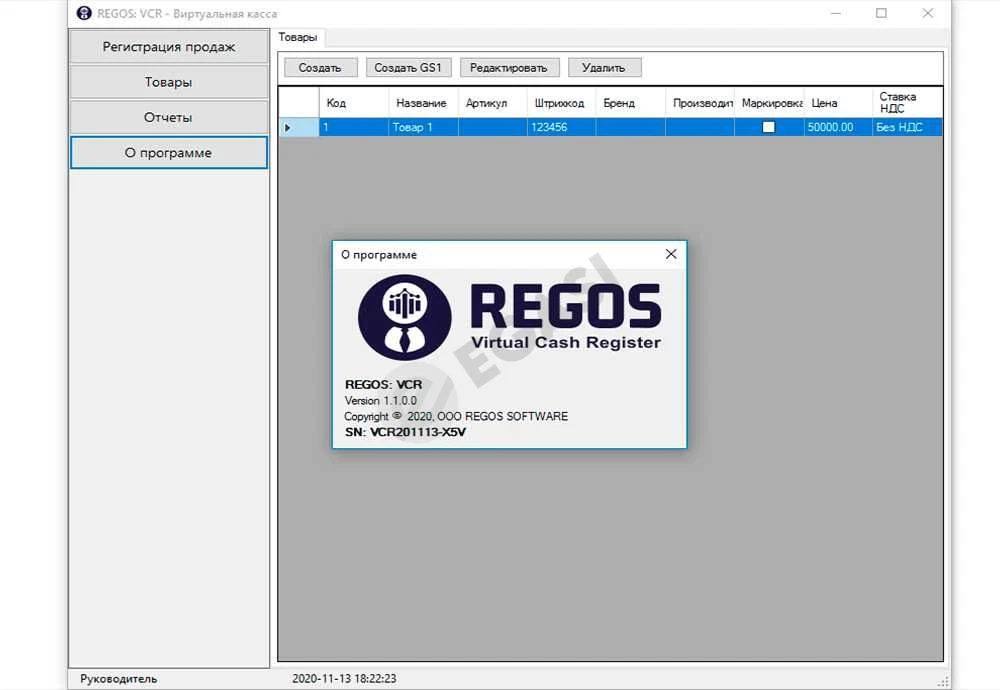Click the REGOS app icon in the title bar

(x=84, y=13)
